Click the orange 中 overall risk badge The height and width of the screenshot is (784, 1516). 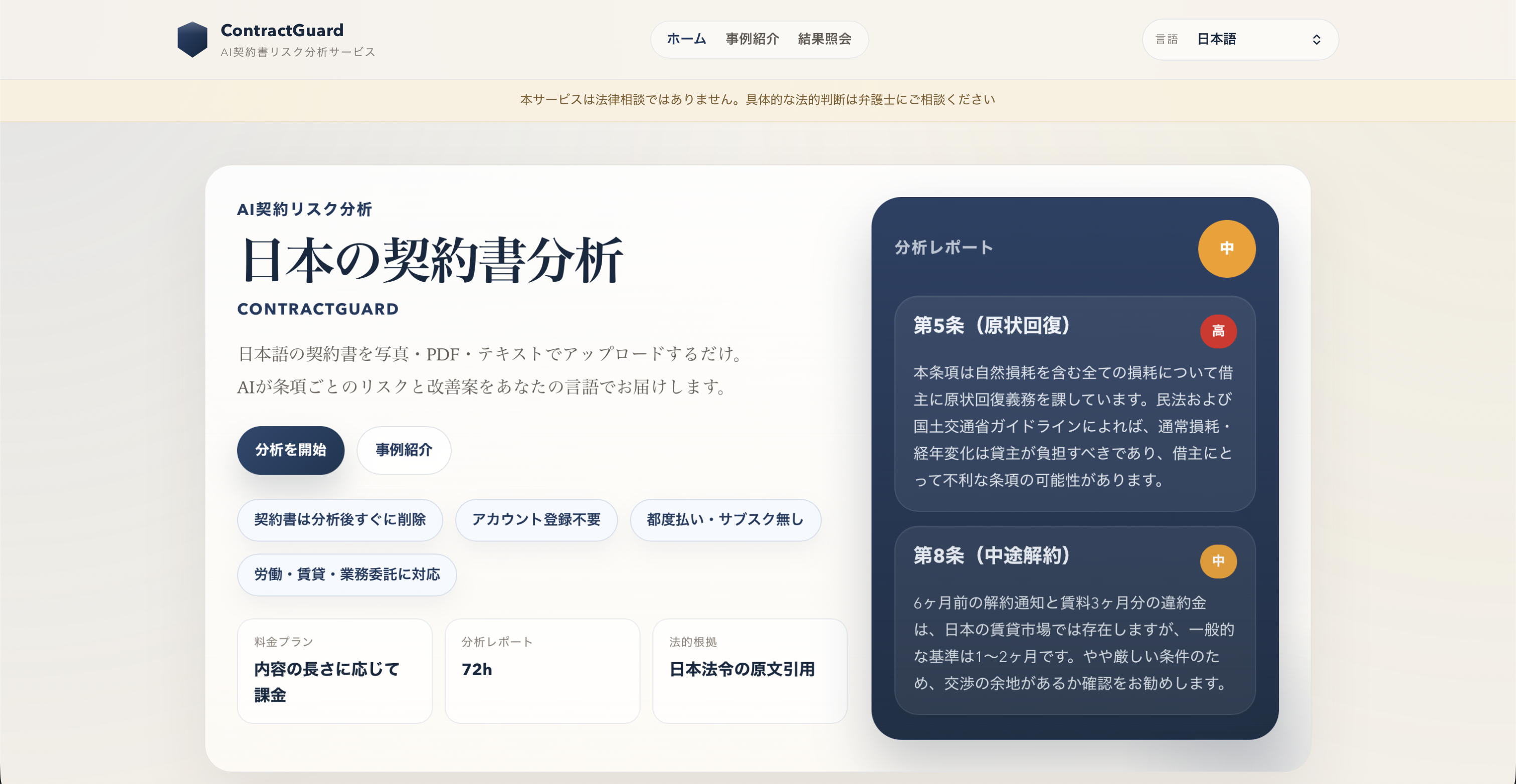1226,249
